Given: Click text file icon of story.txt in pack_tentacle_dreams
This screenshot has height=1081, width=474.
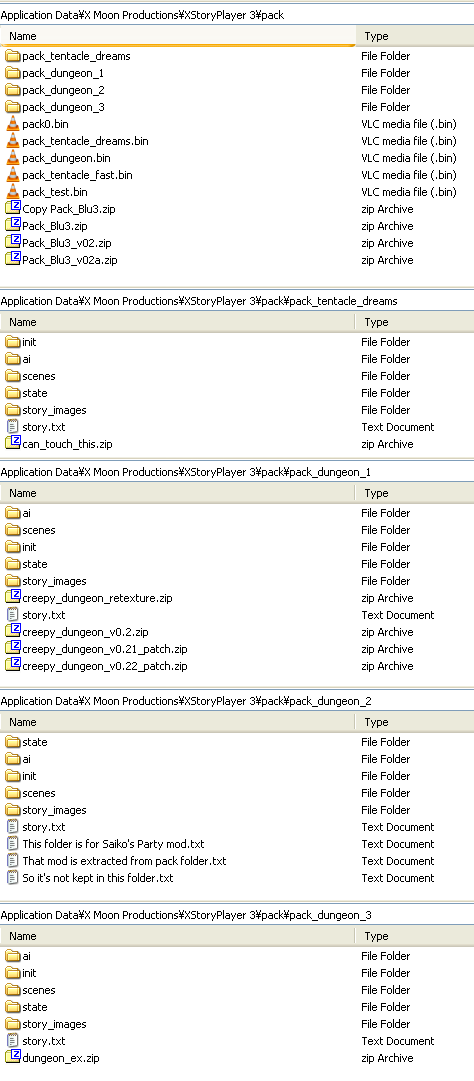Looking at the screenshot, I should (x=12, y=427).
